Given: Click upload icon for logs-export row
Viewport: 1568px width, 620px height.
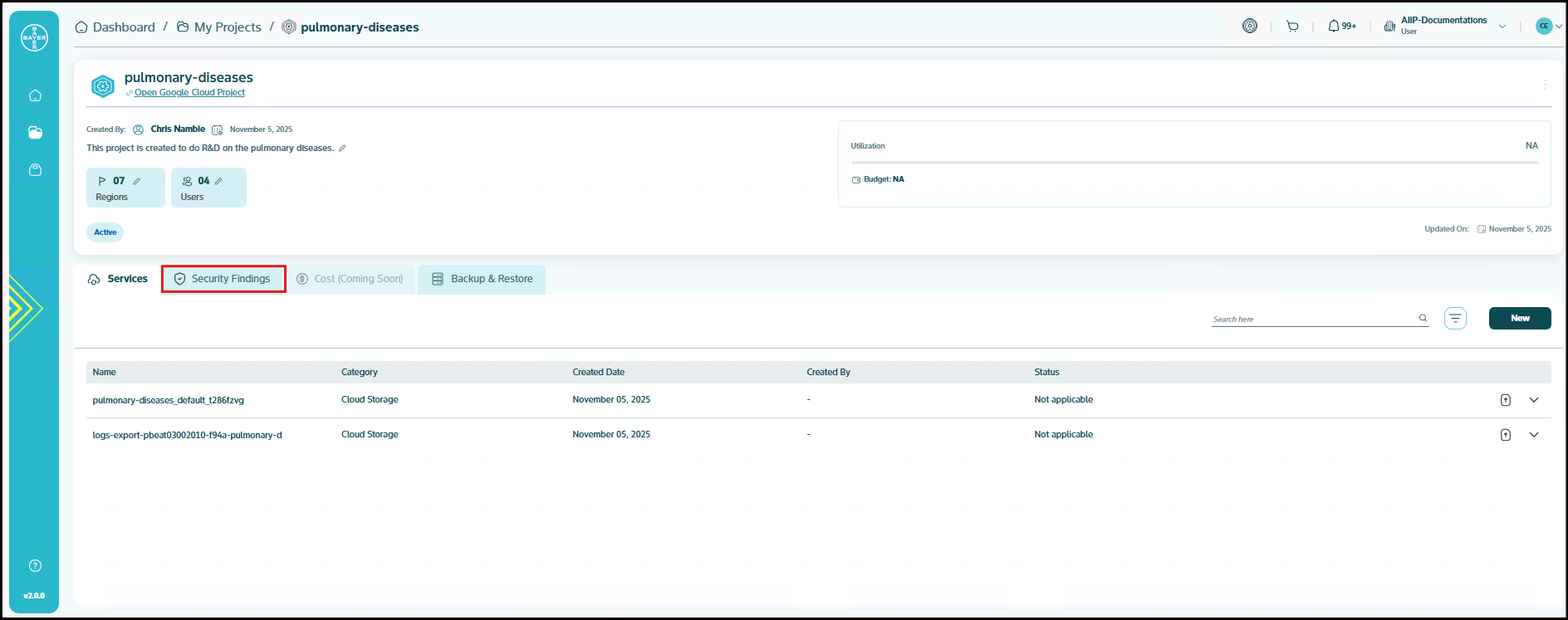Looking at the screenshot, I should [1505, 435].
